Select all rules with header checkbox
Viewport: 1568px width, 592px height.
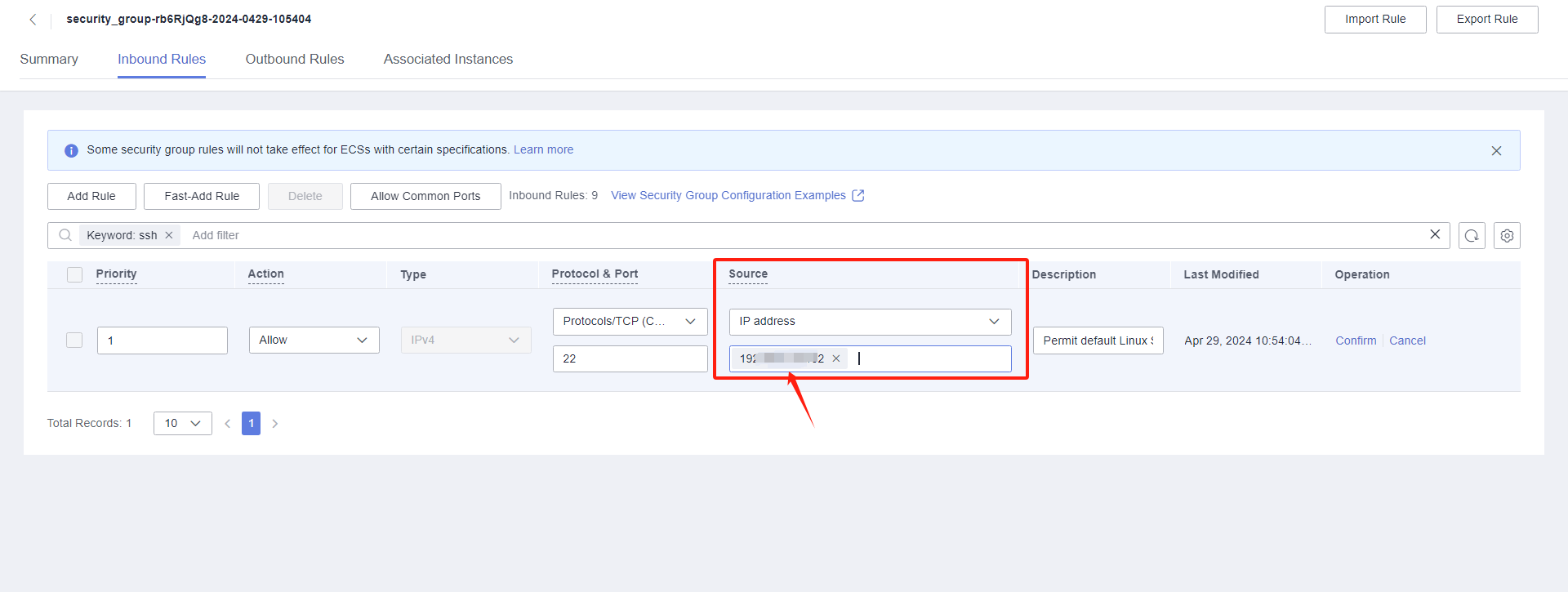click(x=74, y=274)
